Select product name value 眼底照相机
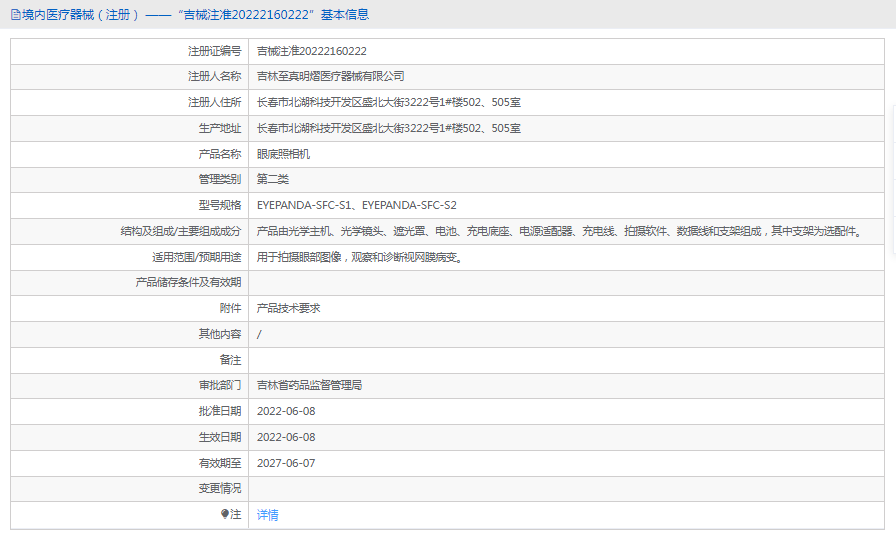The image size is (896, 537). (283, 154)
